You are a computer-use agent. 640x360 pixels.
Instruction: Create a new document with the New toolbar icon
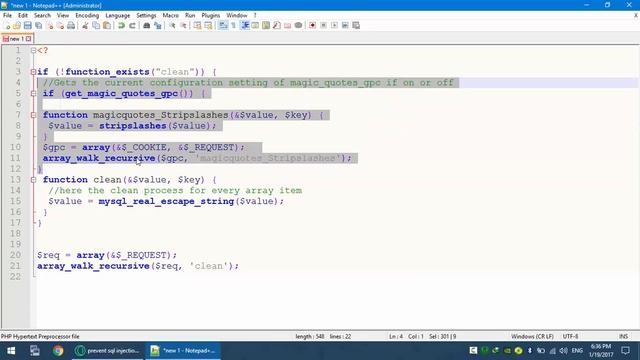coord(7,25)
